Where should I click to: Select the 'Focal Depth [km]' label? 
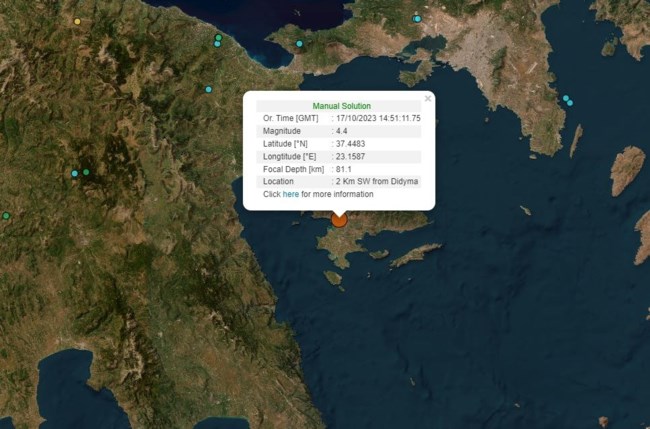pos(293,169)
